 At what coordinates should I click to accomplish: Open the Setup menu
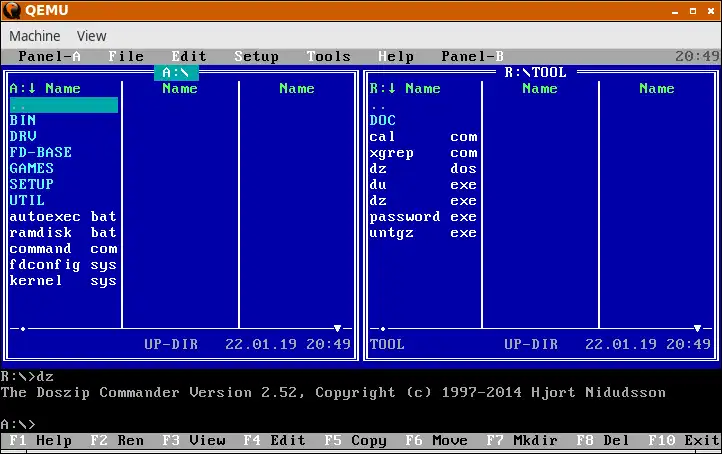(256, 56)
